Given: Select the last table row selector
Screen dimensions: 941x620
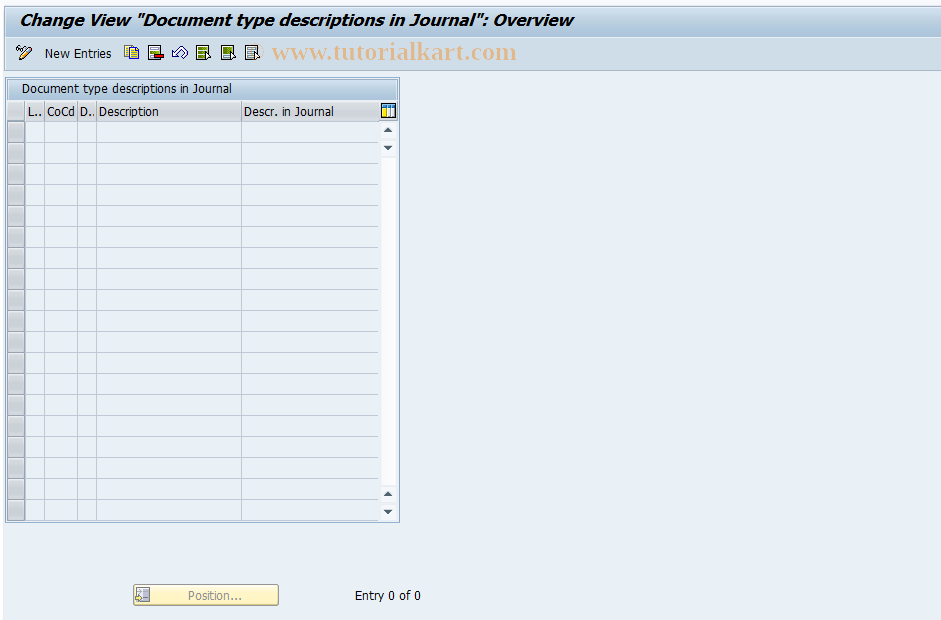Looking at the screenshot, I should pyautogui.click(x=16, y=510).
